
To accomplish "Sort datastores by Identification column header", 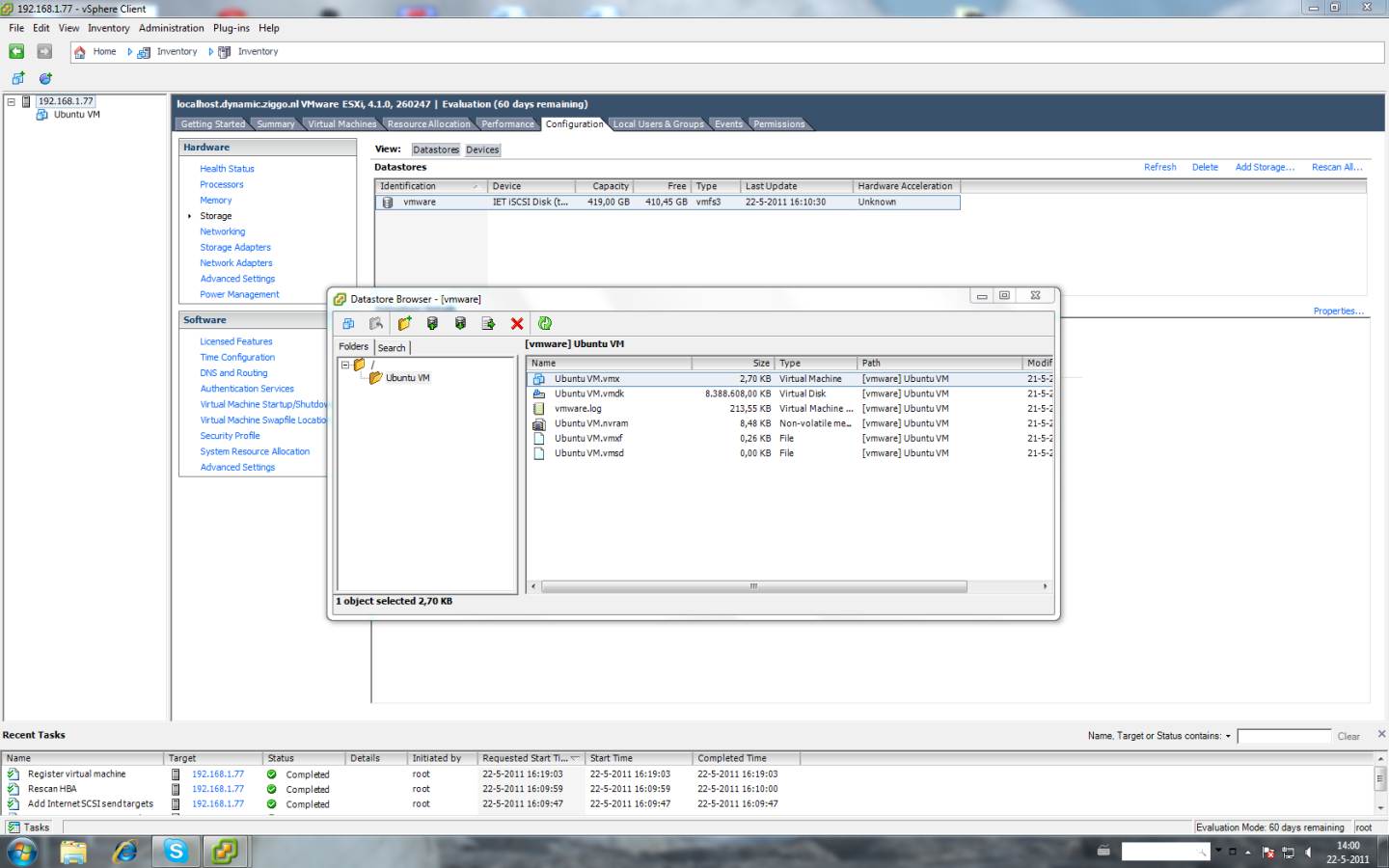I will pos(430,186).
